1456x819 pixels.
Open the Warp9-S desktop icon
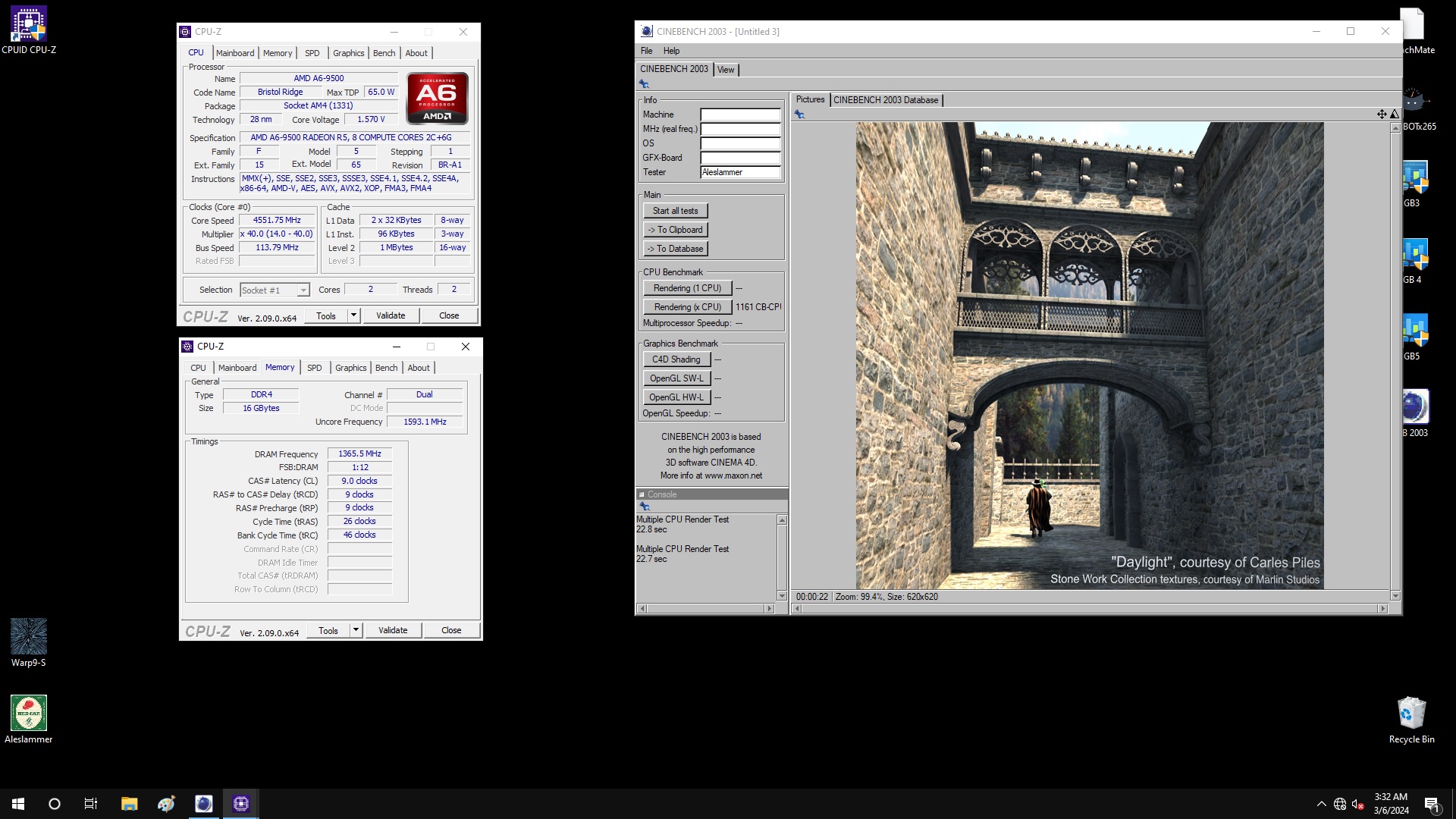point(29,643)
